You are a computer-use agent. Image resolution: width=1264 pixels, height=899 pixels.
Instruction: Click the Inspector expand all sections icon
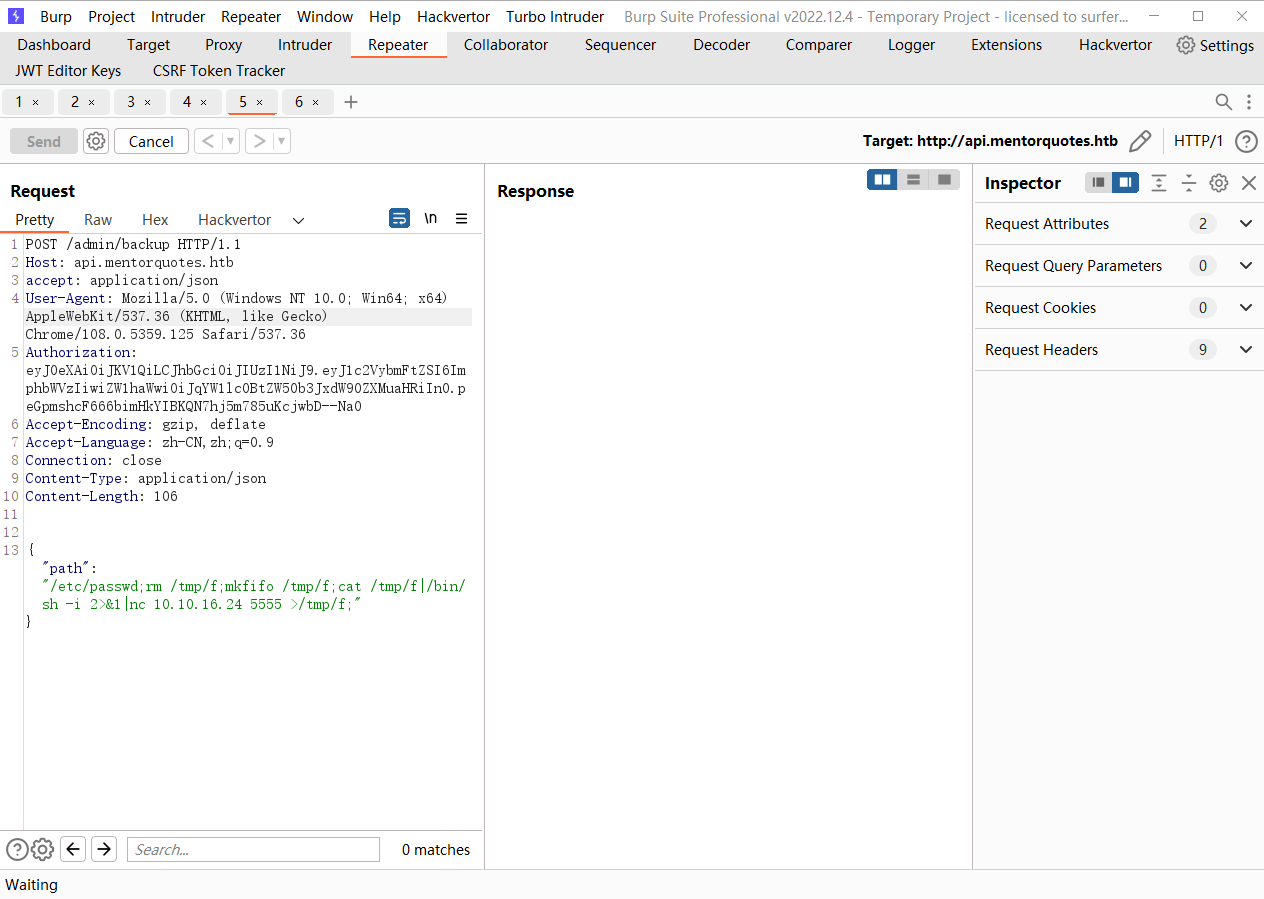coord(1159,183)
